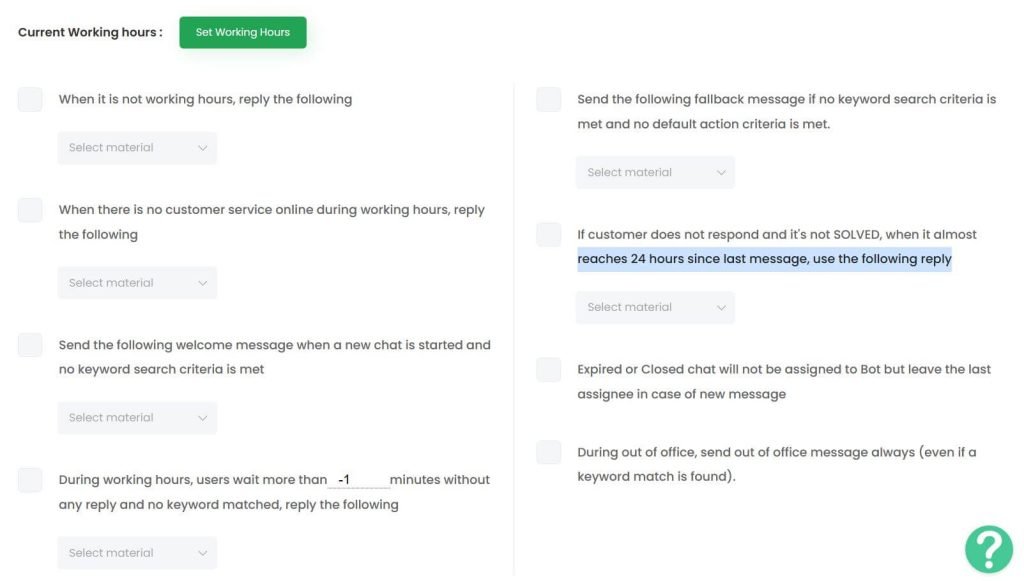Expand the 24 hours reply material dropdown

tap(655, 307)
